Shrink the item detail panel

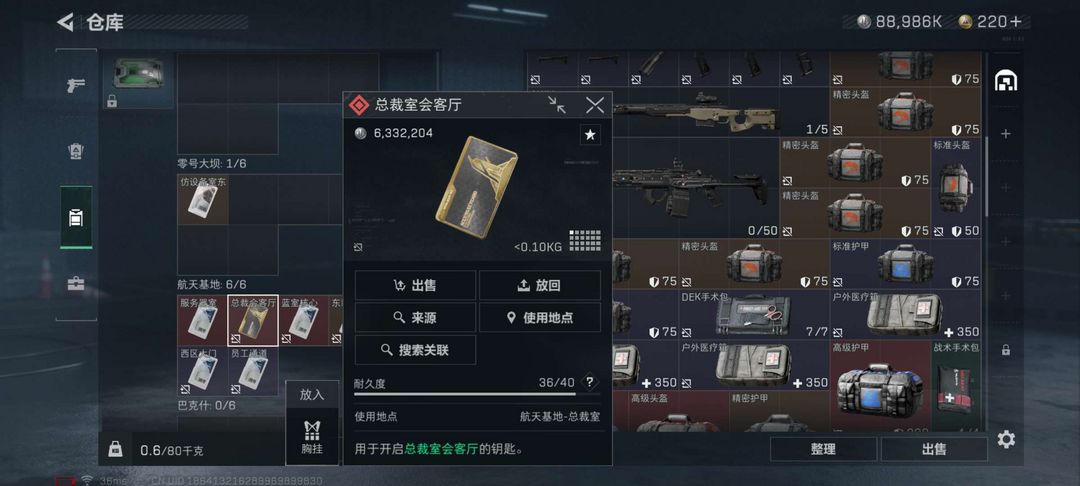tap(557, 105)
